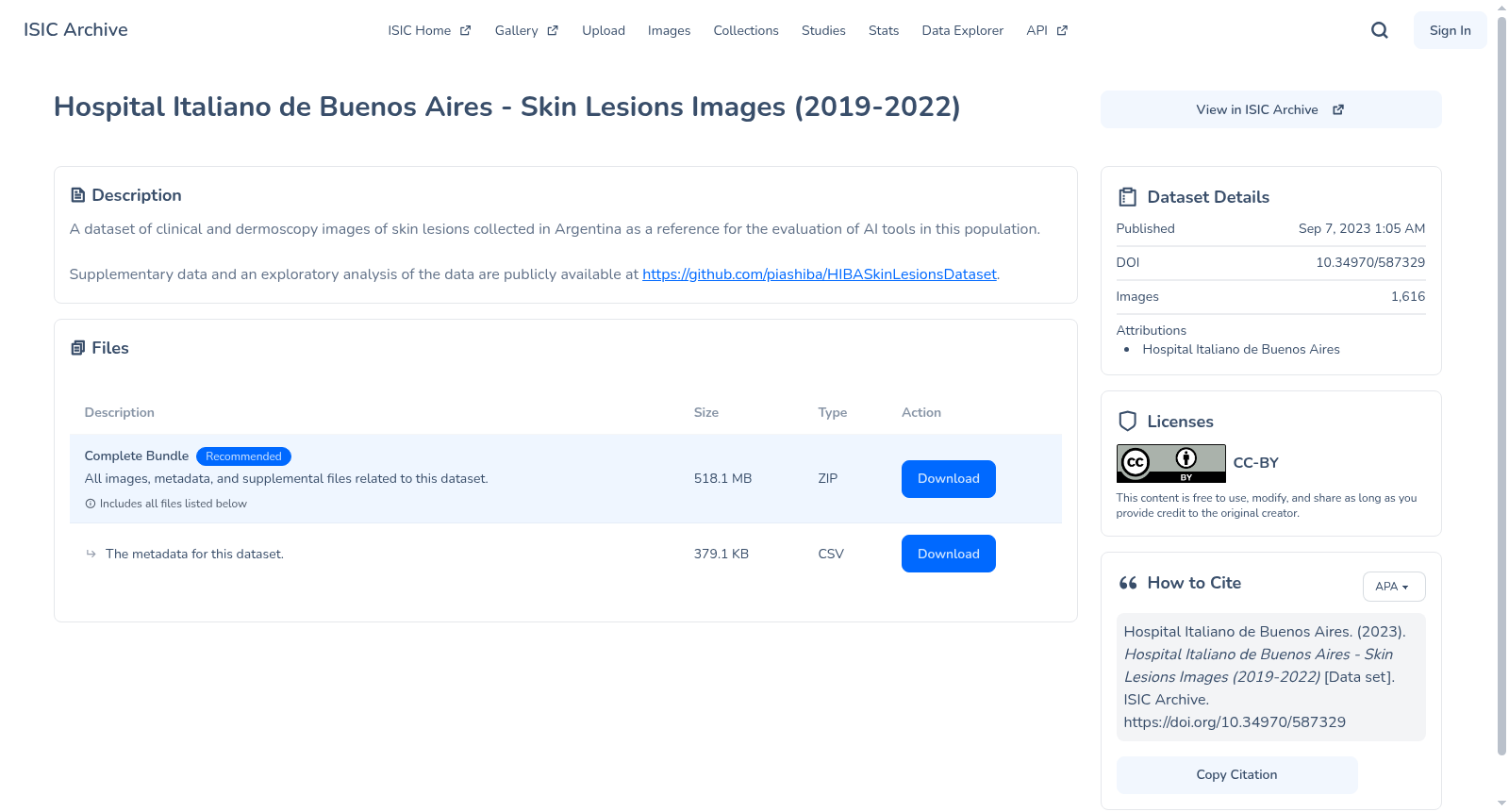Open the GitHub HIBASkinLesionsDataset link
1509x812 pixels.
[x=820, y=274]
